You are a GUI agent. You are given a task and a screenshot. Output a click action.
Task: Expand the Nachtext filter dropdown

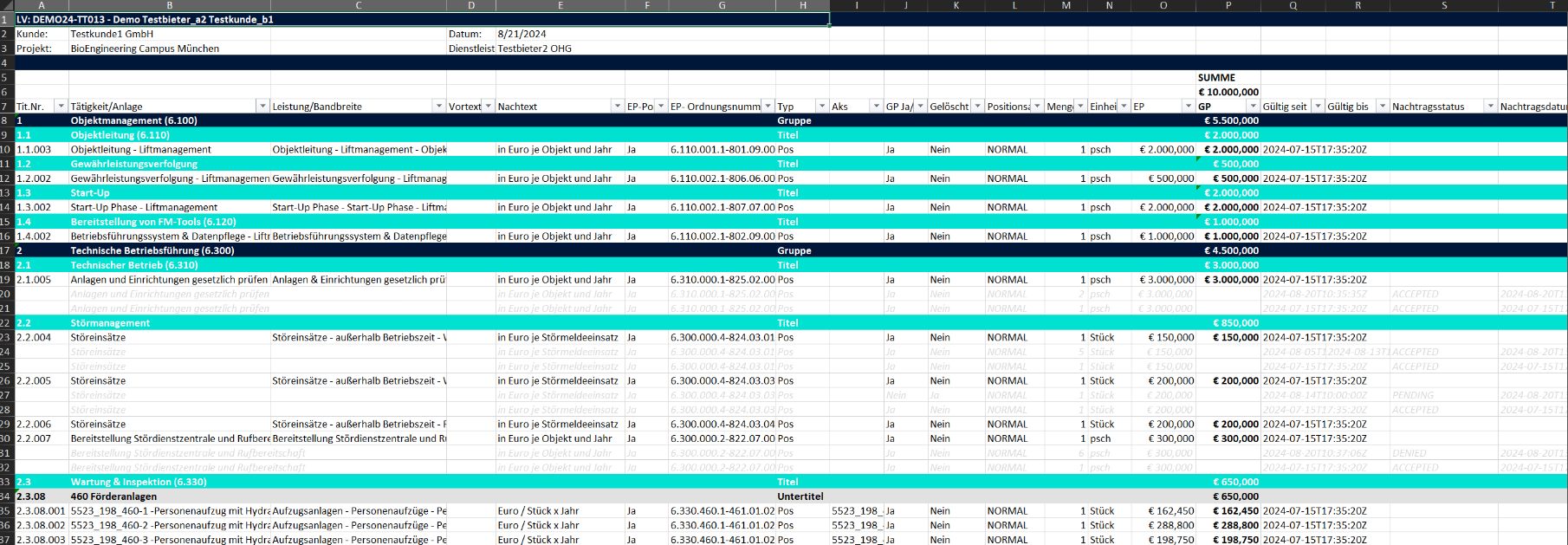(x=618, y=107)
